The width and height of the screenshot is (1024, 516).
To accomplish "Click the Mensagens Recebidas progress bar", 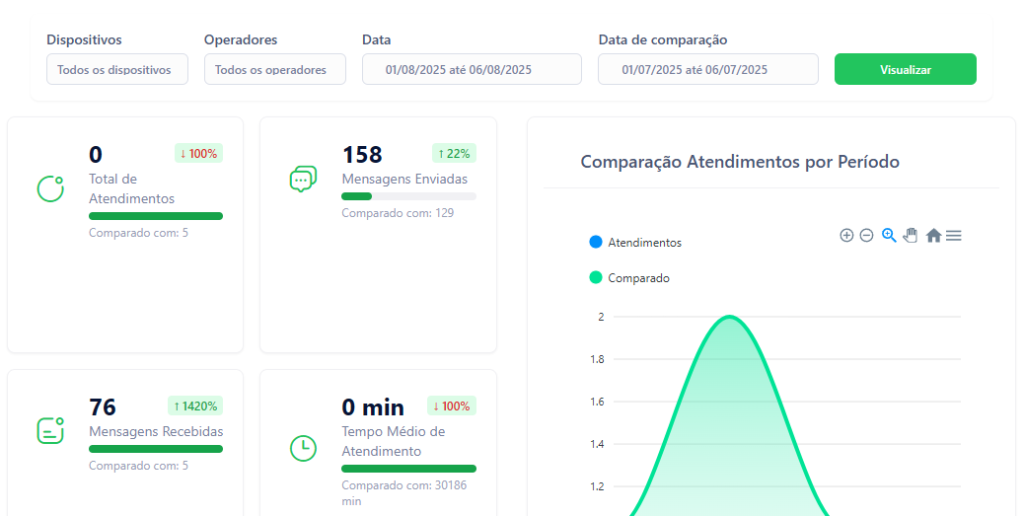I will coord(156,449).
